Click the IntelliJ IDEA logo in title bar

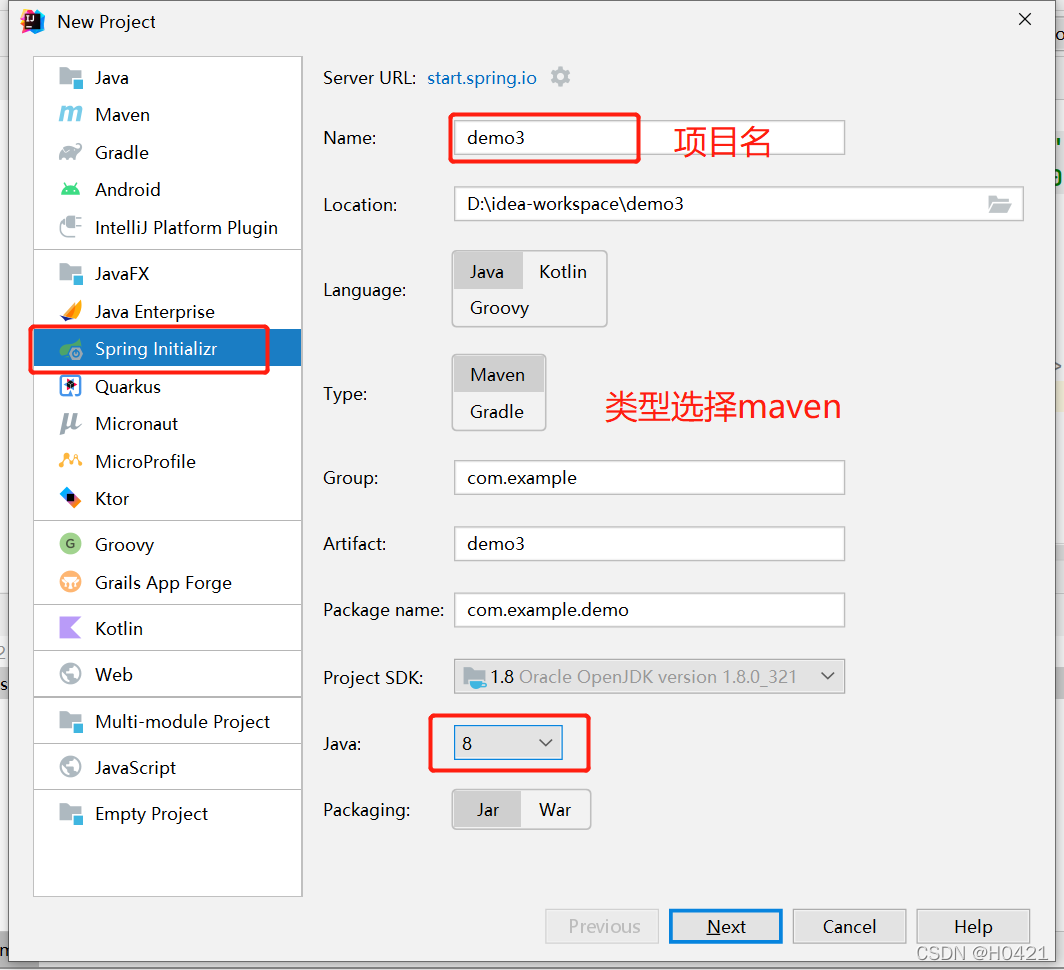(32, 22)
